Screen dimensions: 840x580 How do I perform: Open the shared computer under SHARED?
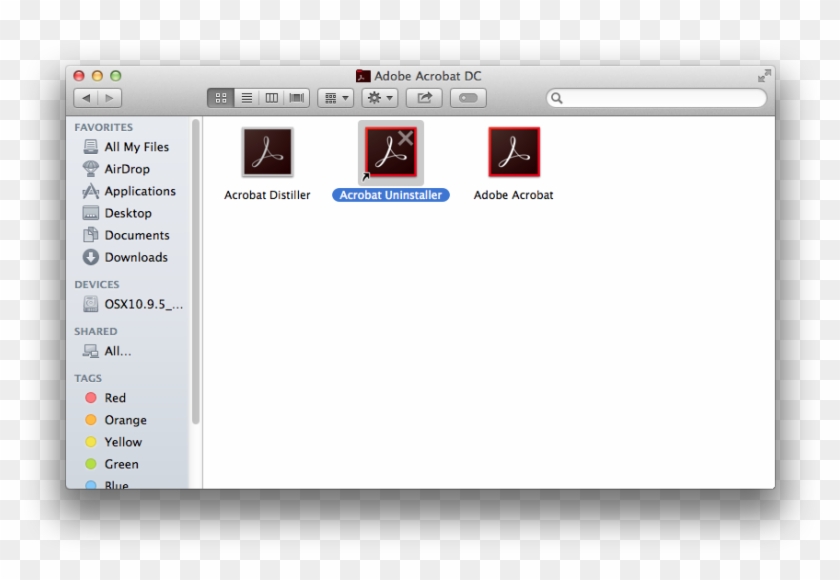(x=115, y=351)
